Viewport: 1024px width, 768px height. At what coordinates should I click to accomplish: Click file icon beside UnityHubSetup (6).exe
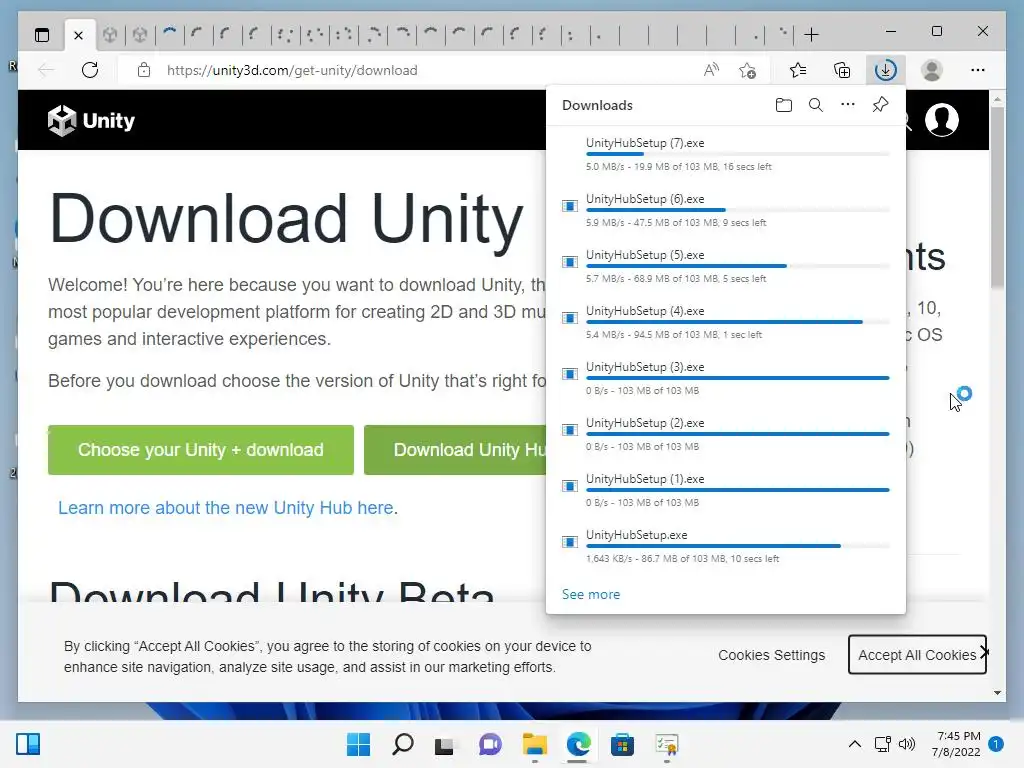tap(569, 206)
